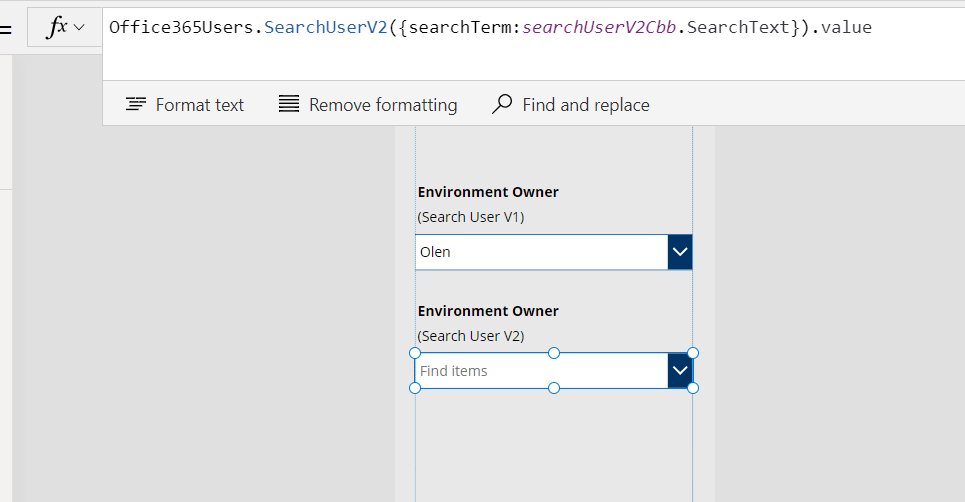The height and width of the screenshot is (502, 965).
Task: Click the top-left resize handle of the selected combo box
Action: 415,353
